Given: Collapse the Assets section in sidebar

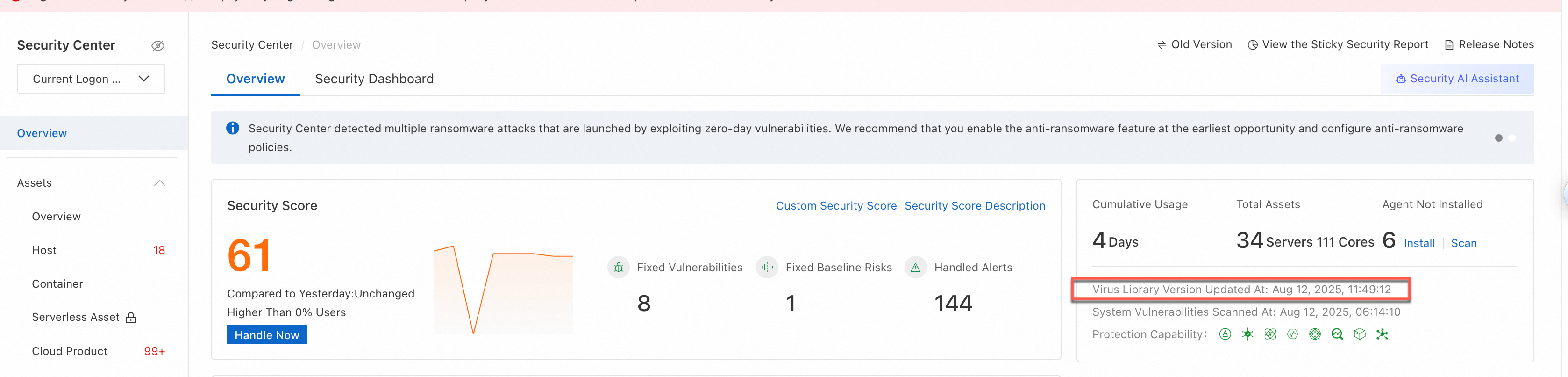Looking at the screenshot, I should (x=159, y=183).
